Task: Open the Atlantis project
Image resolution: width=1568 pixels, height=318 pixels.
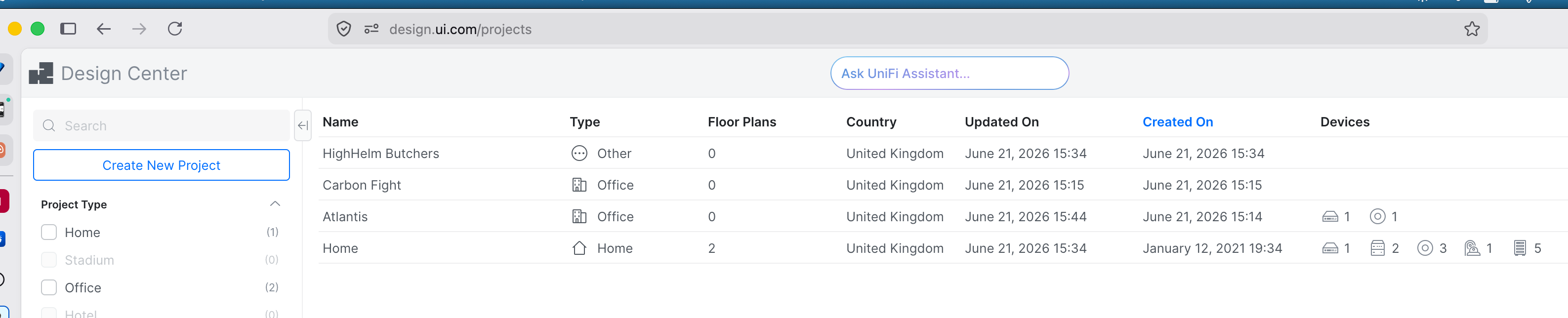Action: (x=345, y=216)
